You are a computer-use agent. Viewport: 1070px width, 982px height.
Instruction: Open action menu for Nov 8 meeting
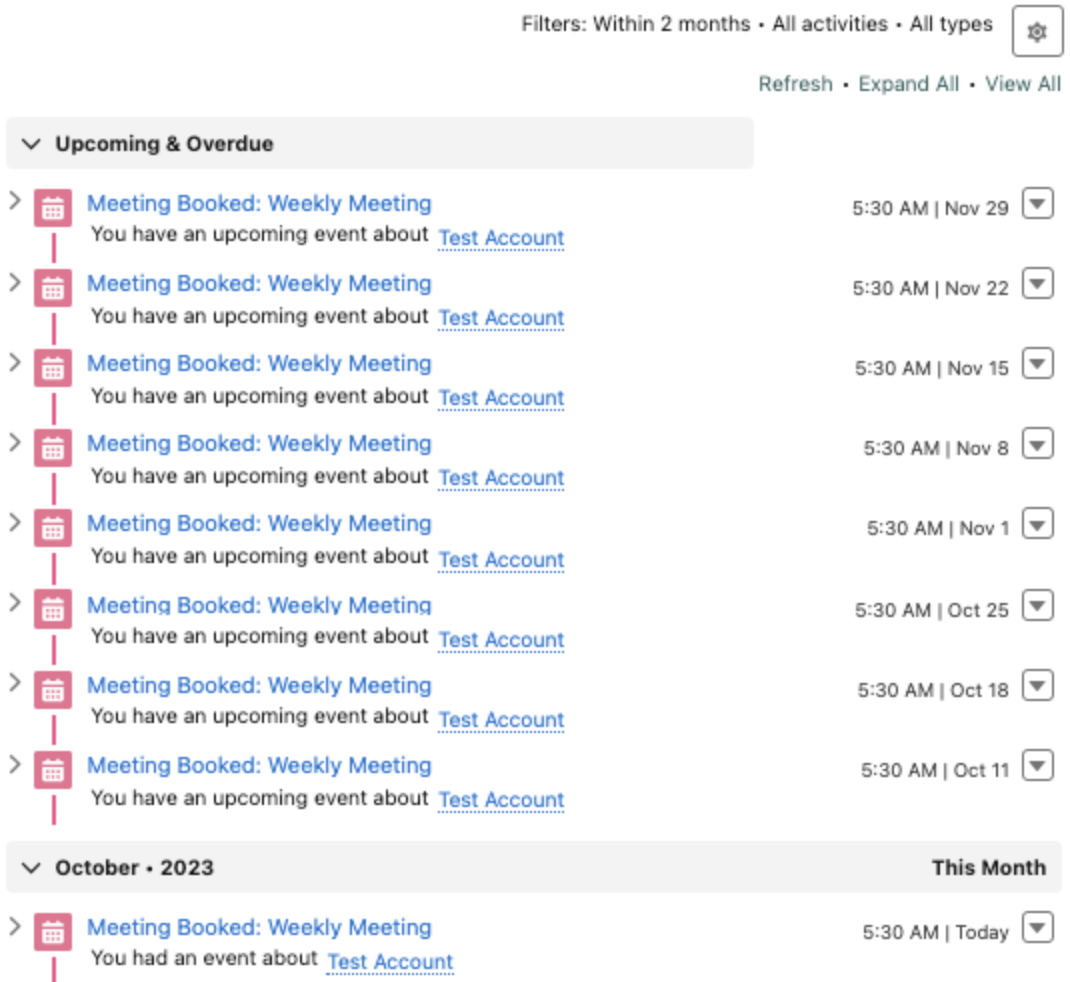point(1038,445)
